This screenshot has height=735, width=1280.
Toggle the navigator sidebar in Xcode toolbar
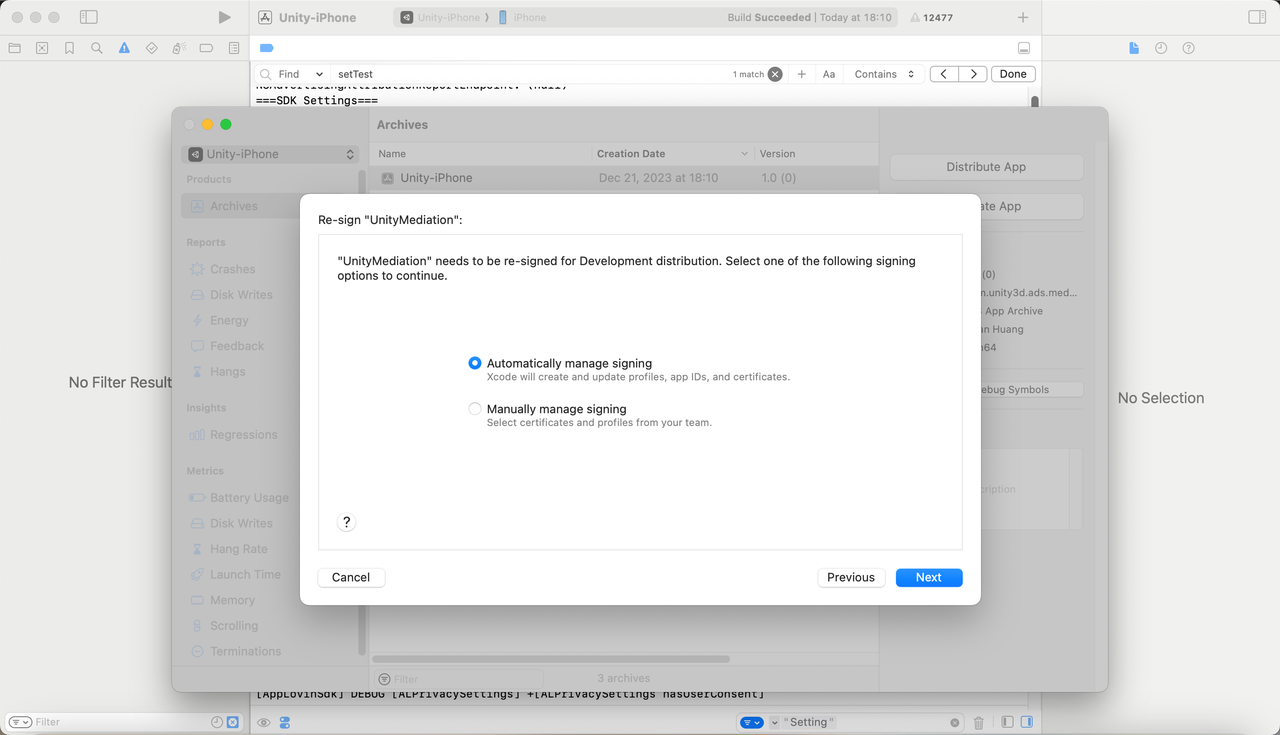(x=89, y=17)
